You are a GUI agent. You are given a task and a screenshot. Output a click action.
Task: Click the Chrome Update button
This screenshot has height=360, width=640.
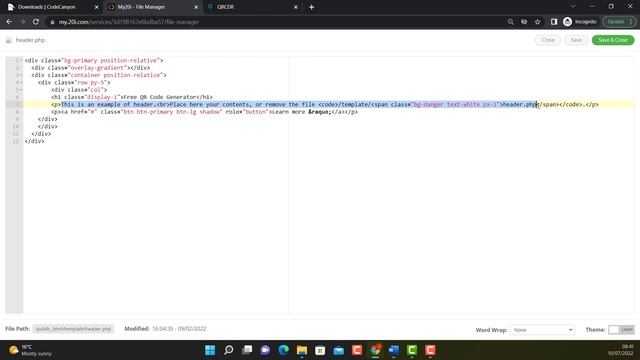(619, 22)
